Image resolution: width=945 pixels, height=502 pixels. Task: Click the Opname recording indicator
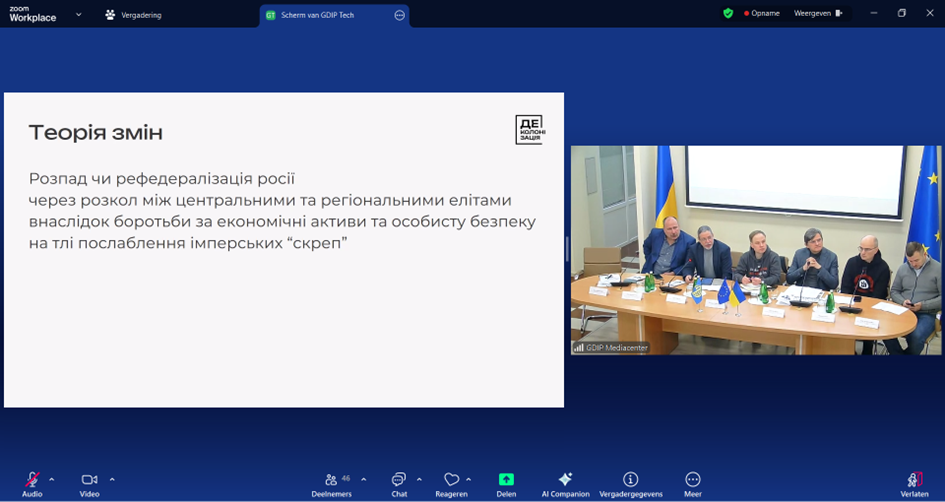point(763,13)
